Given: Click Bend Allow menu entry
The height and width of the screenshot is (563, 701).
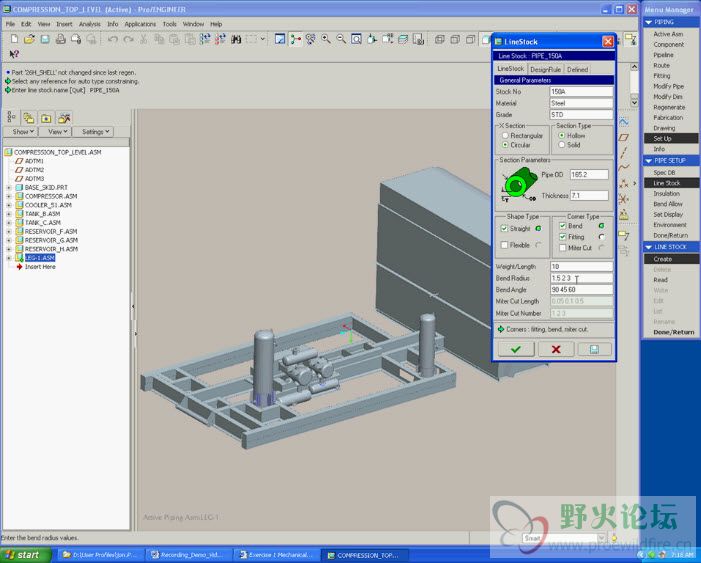Looking at the screenshot, I should click(668, 204).
